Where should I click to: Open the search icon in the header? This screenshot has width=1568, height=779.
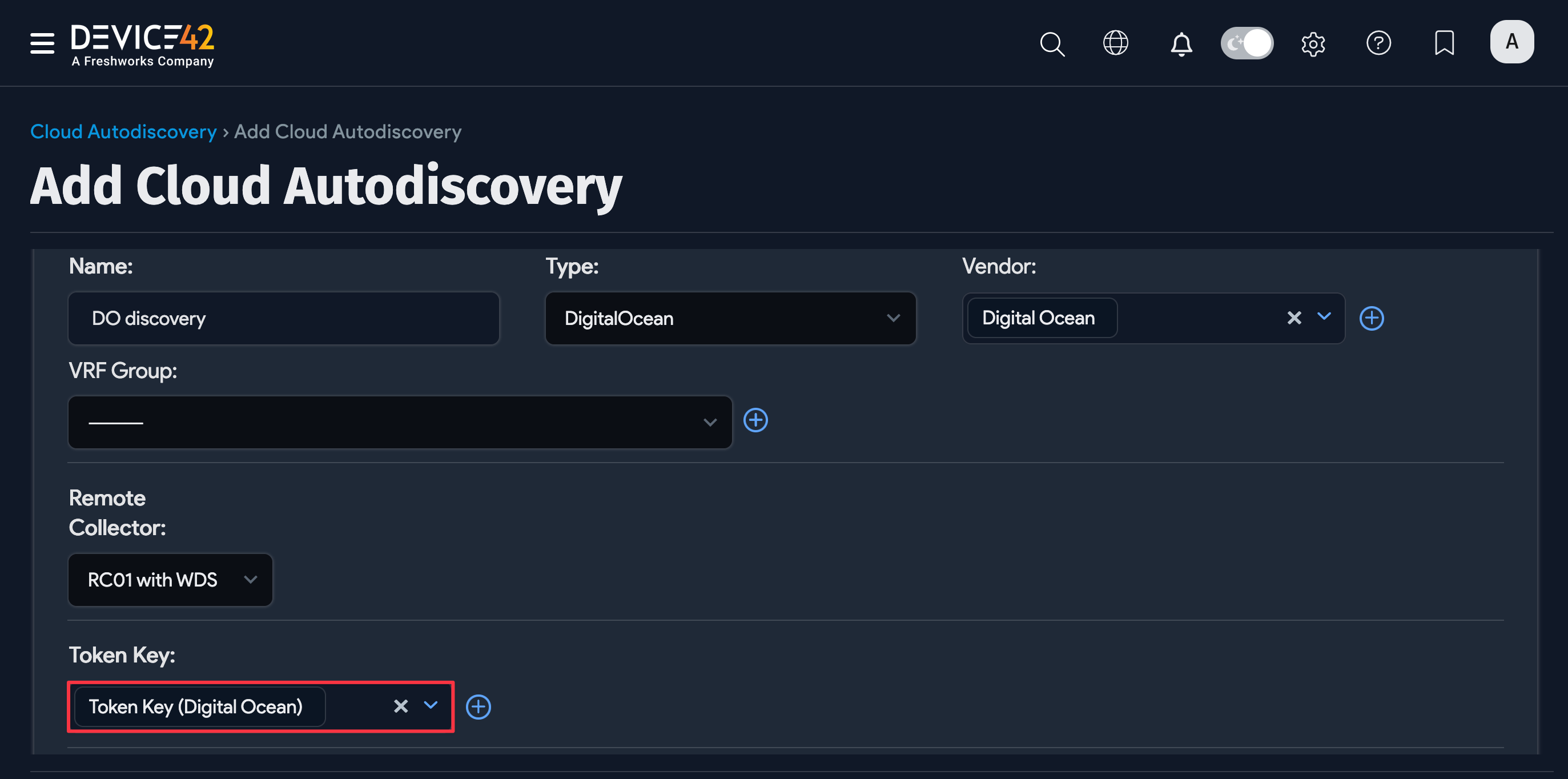click(1052, 44)
